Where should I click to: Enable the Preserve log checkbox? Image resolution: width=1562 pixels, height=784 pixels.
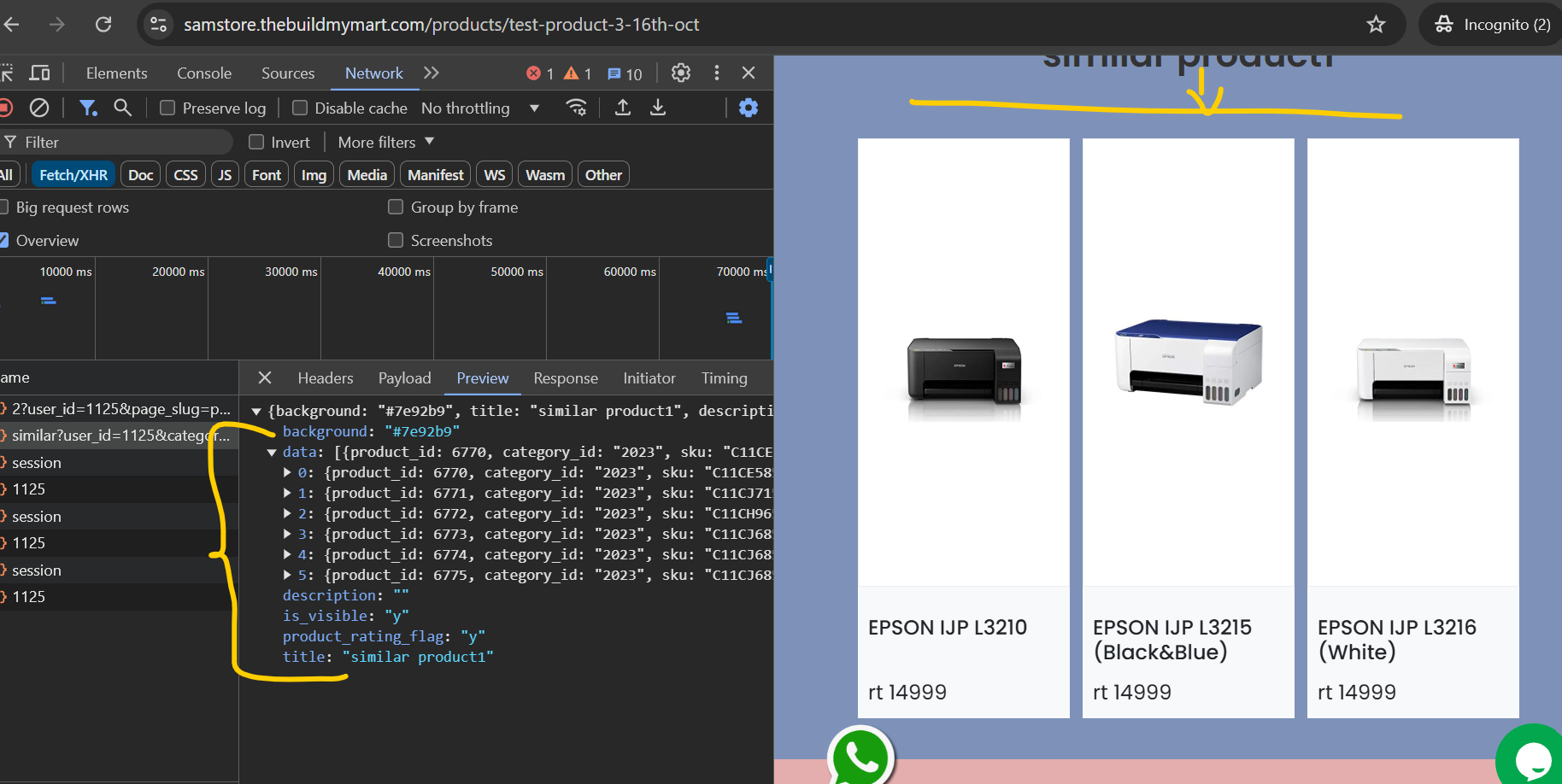point(167,108)
